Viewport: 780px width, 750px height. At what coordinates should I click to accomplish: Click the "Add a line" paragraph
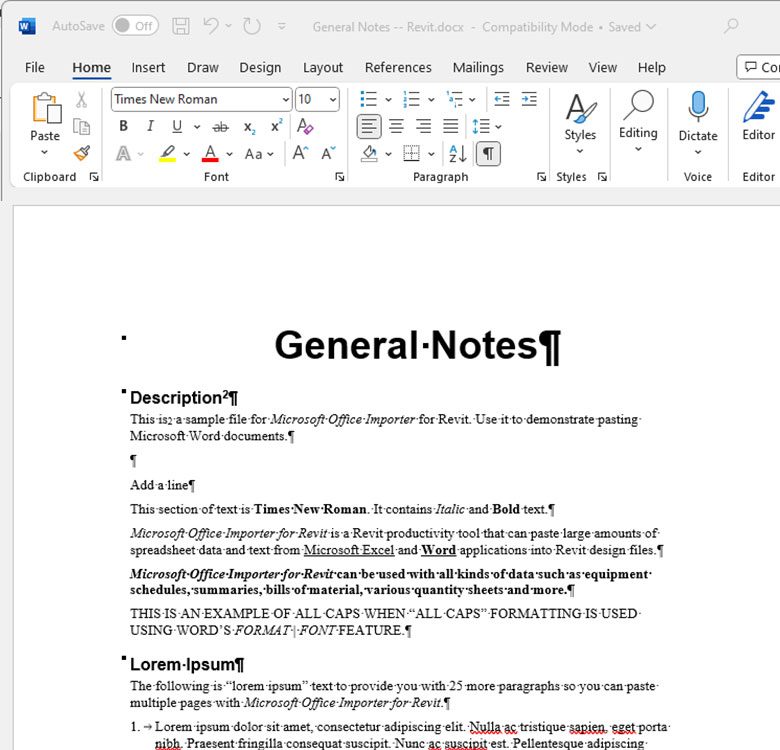click(x=159, y=485)
